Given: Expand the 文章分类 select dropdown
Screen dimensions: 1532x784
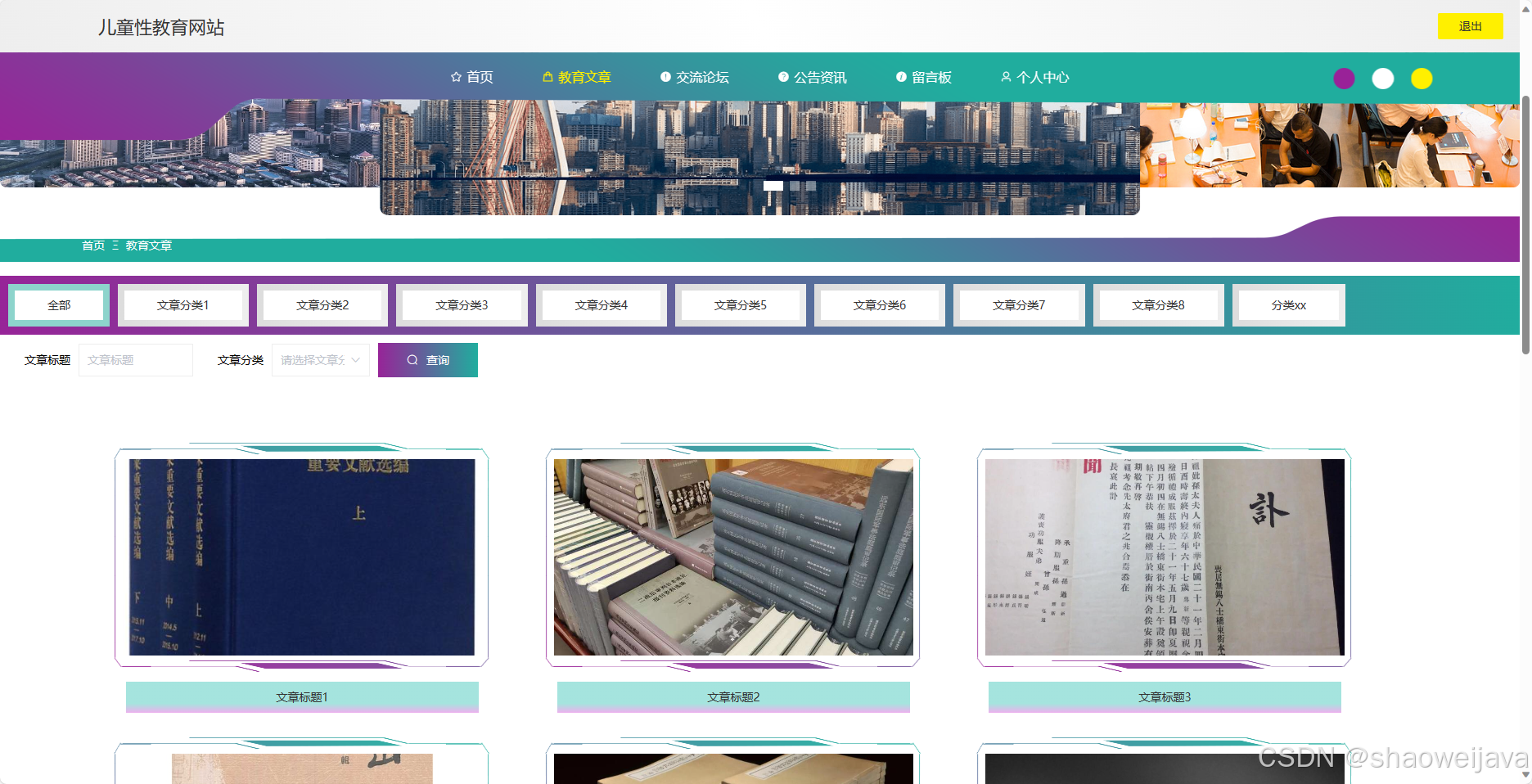Looking at the screenshot, I should click(x=321, y=360).
